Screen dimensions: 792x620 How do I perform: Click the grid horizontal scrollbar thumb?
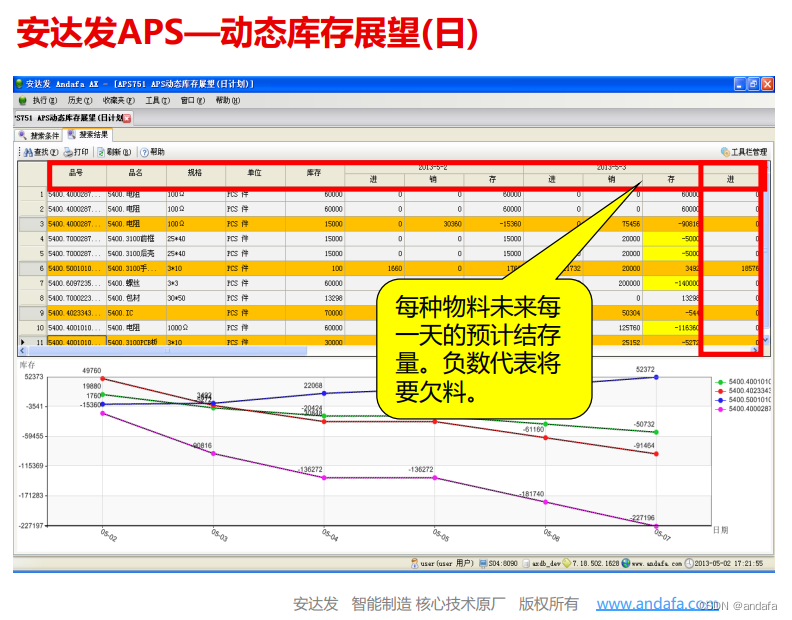click(x=167, y=350)
